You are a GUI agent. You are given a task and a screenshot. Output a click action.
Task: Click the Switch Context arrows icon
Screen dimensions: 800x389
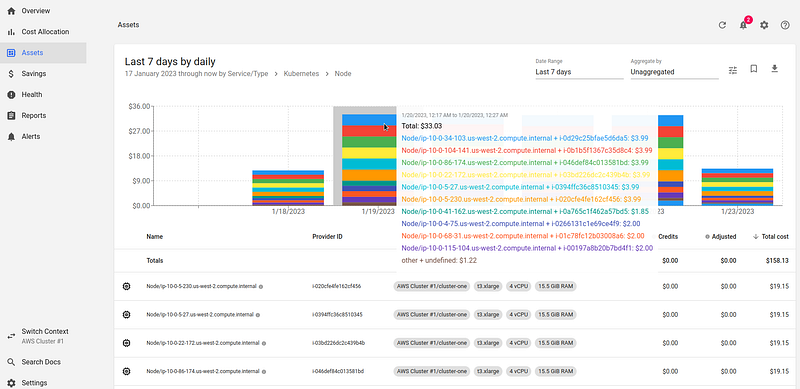coord(11,336)
